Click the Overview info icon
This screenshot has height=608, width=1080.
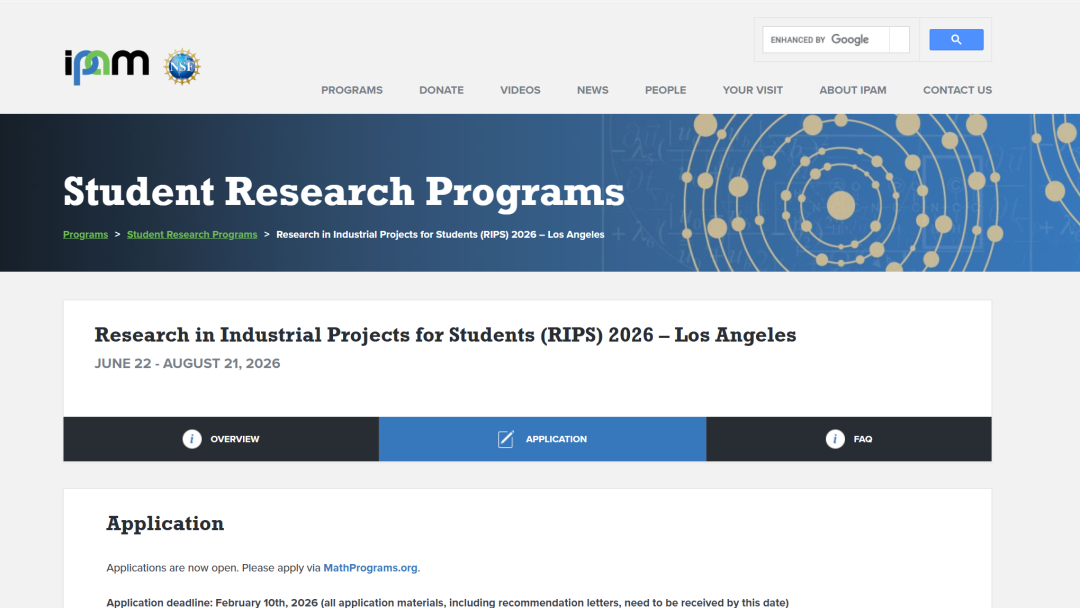tap(192, 439)
